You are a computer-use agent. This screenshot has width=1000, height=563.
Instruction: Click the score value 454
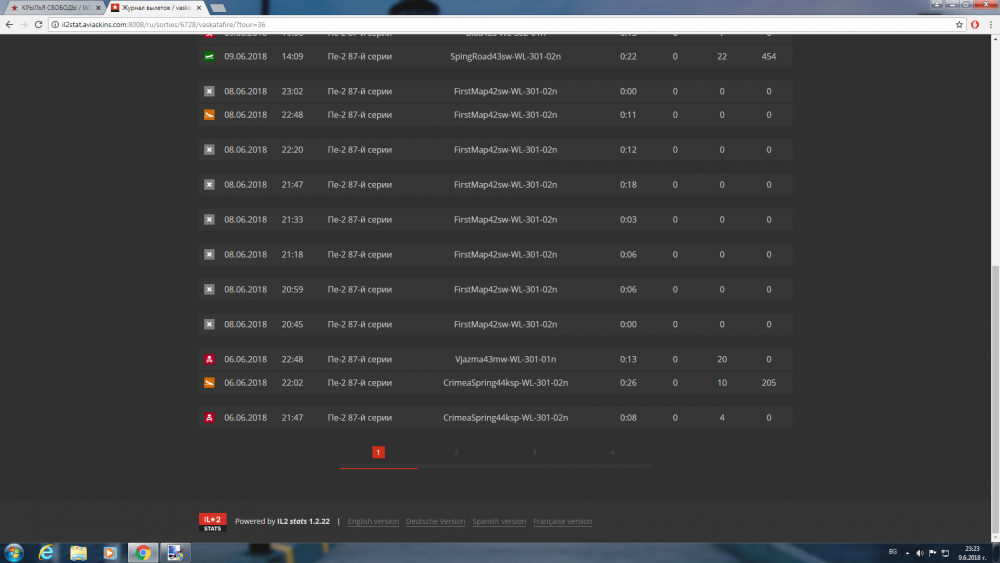click(768, 56)
